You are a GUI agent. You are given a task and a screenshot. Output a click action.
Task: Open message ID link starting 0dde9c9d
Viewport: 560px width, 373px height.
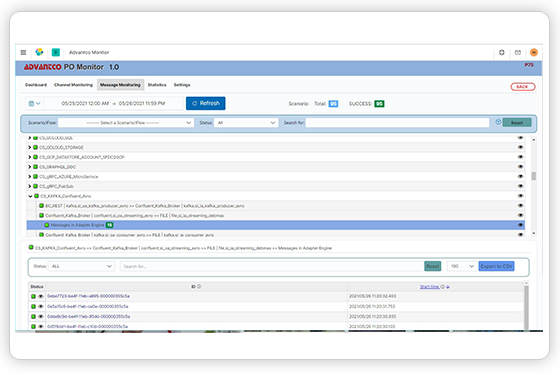tap(89, 316)
